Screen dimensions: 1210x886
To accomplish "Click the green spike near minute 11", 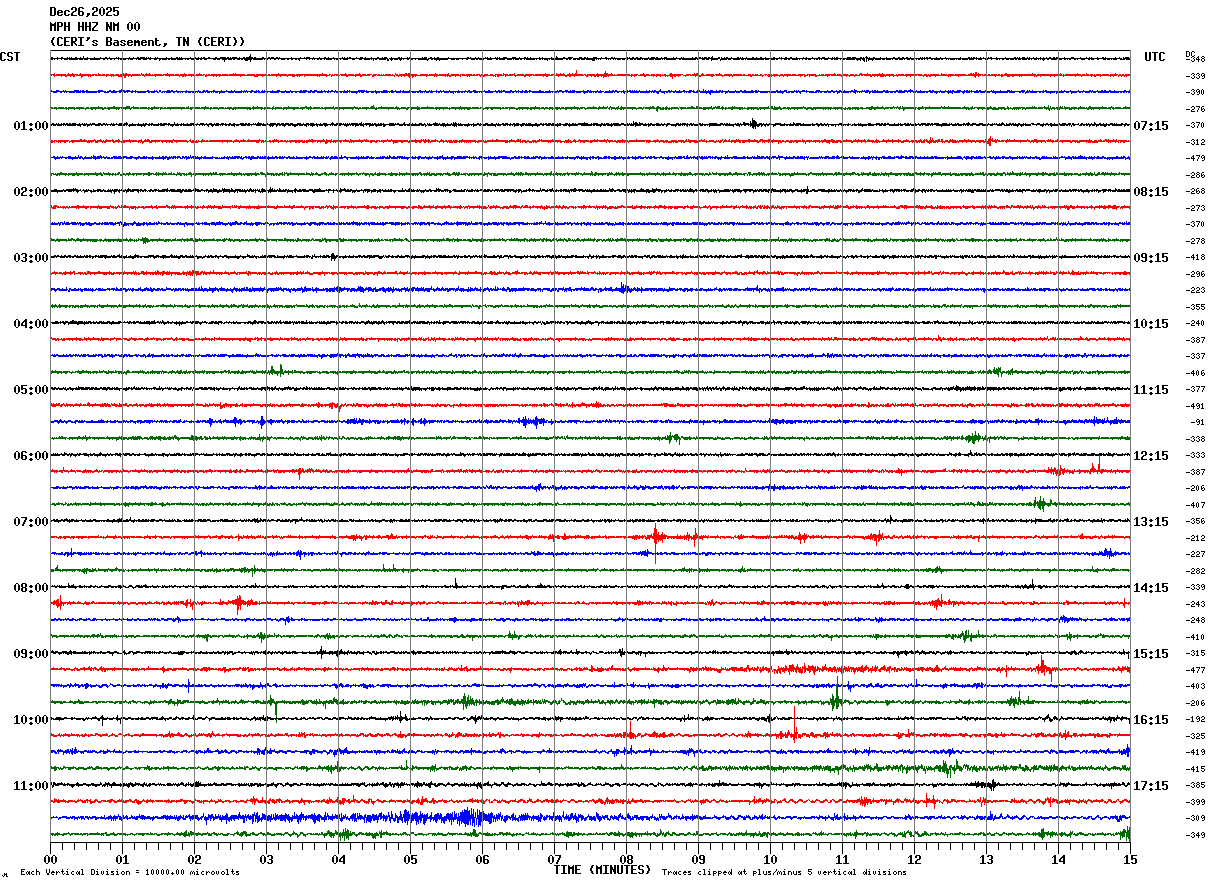I will point(836,696).
